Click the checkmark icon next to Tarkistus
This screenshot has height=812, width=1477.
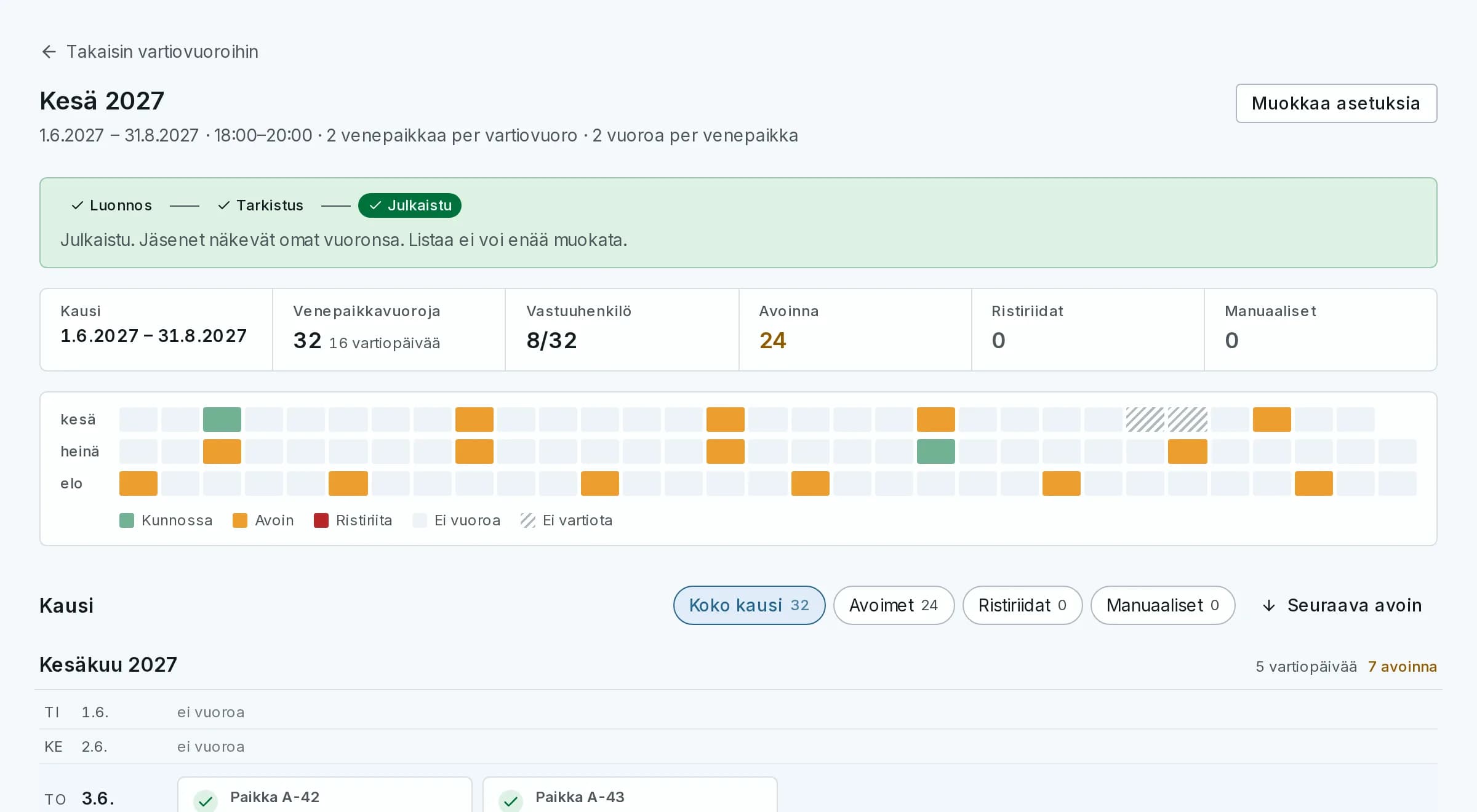point(224,205)
